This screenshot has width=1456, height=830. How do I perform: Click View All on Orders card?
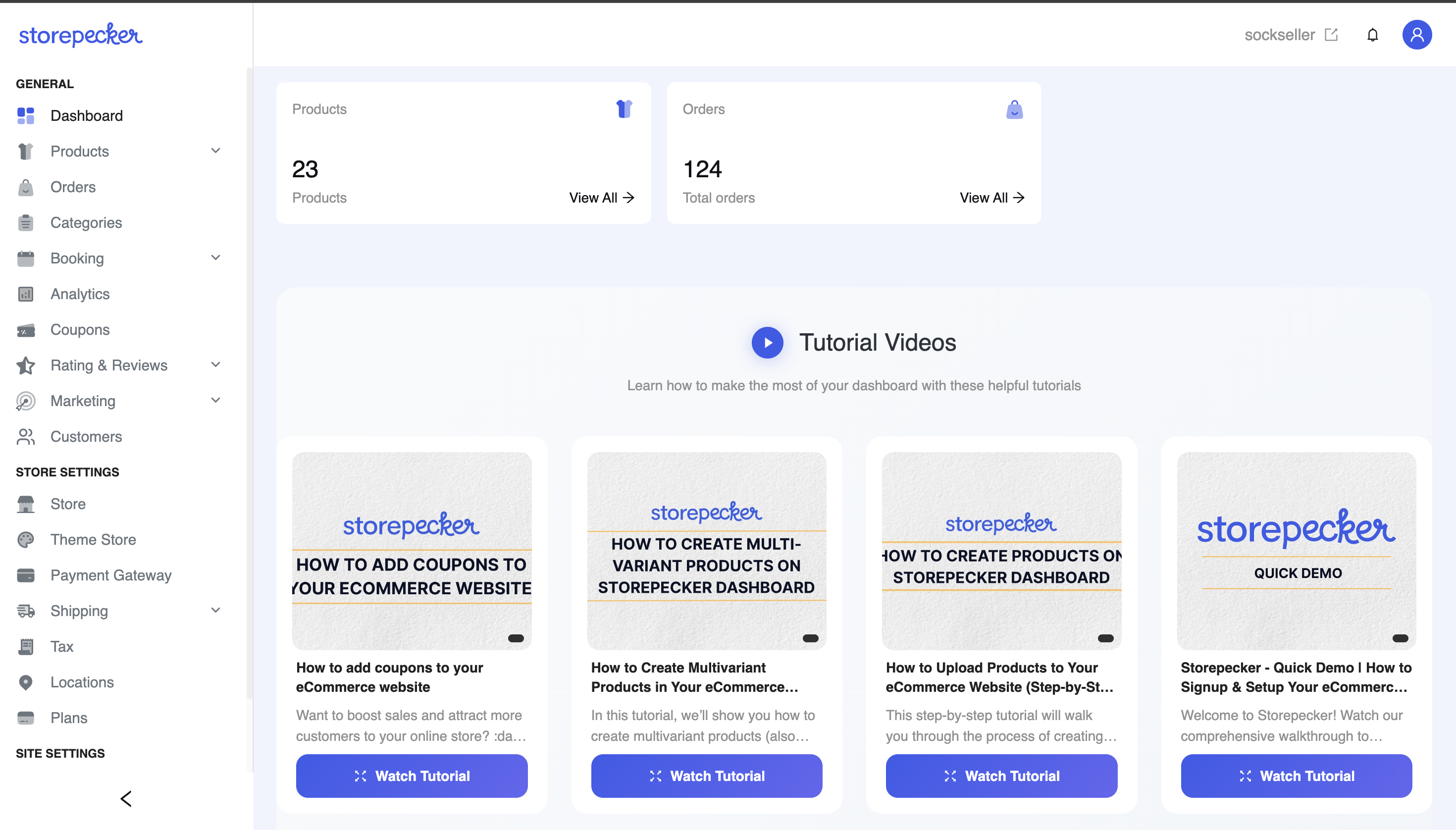pyautogui.click(x=991, y=198)
